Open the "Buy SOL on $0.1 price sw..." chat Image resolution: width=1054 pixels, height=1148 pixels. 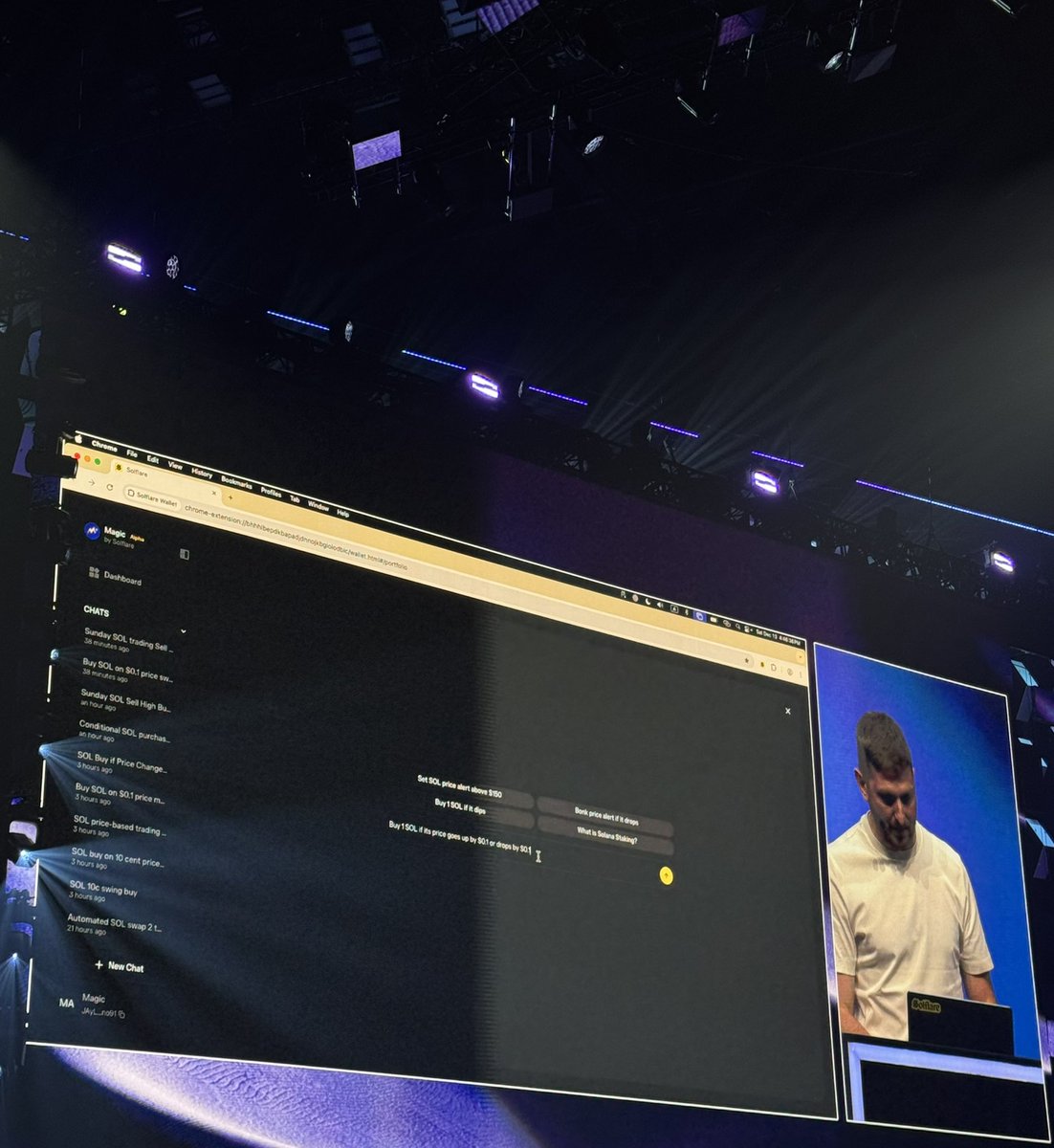pyautogui.click(x=126, y=670)
